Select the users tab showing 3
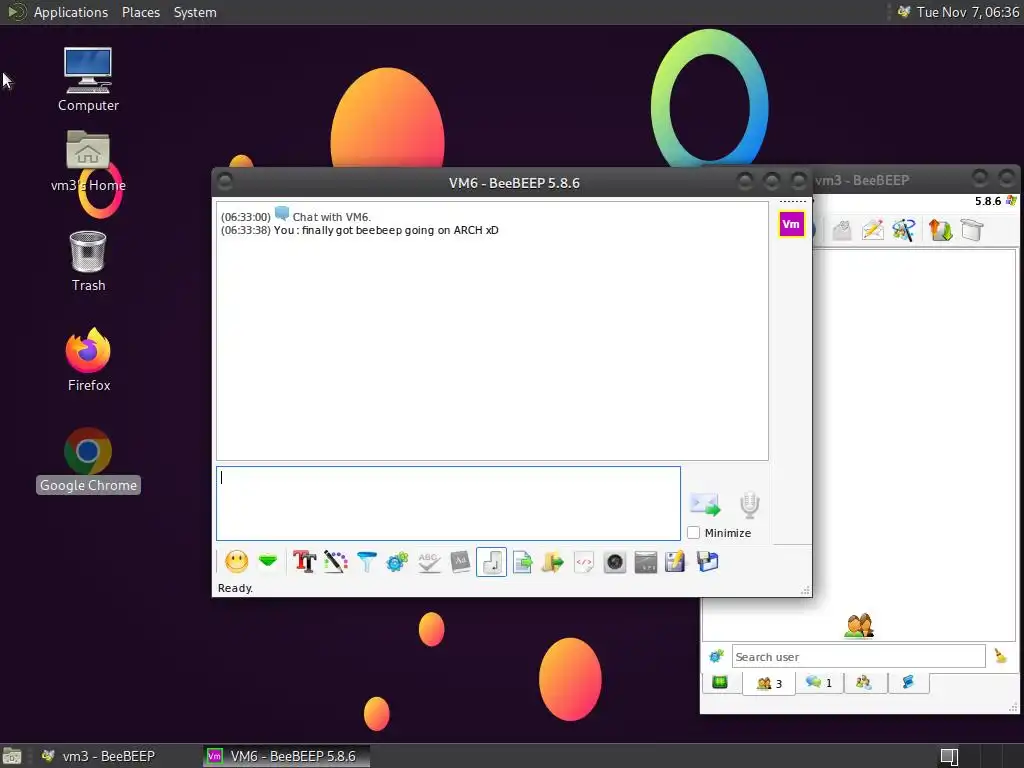The height and width of the screenshot is (768, 1024). pos(769,683)
